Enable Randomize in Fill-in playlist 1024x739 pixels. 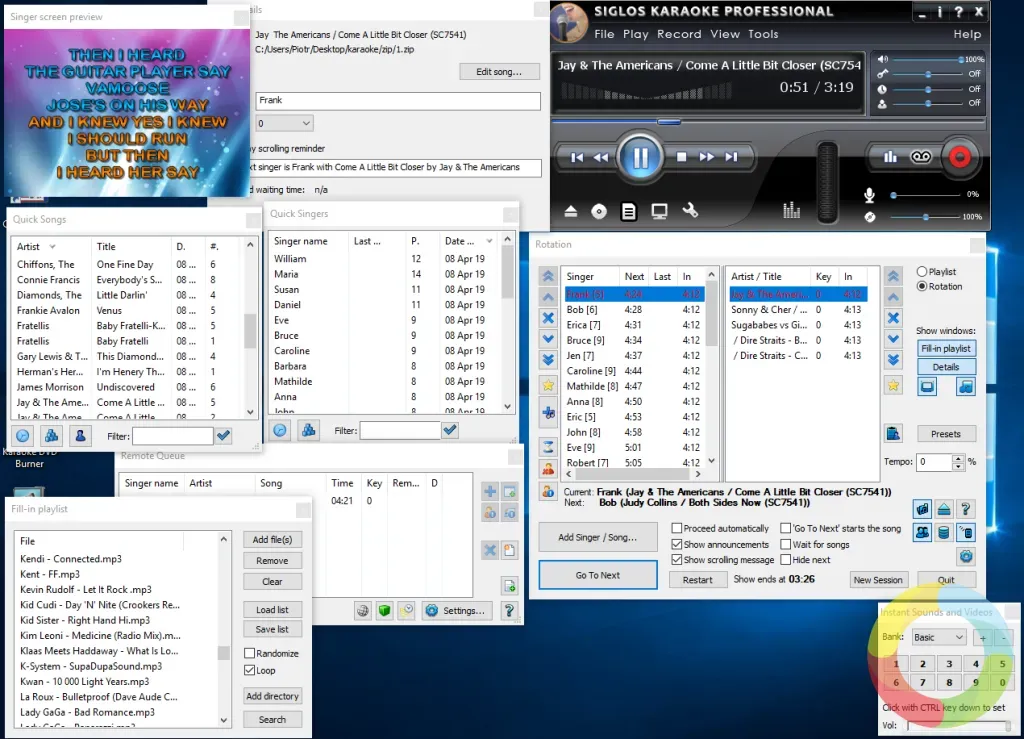coord(249,653)
